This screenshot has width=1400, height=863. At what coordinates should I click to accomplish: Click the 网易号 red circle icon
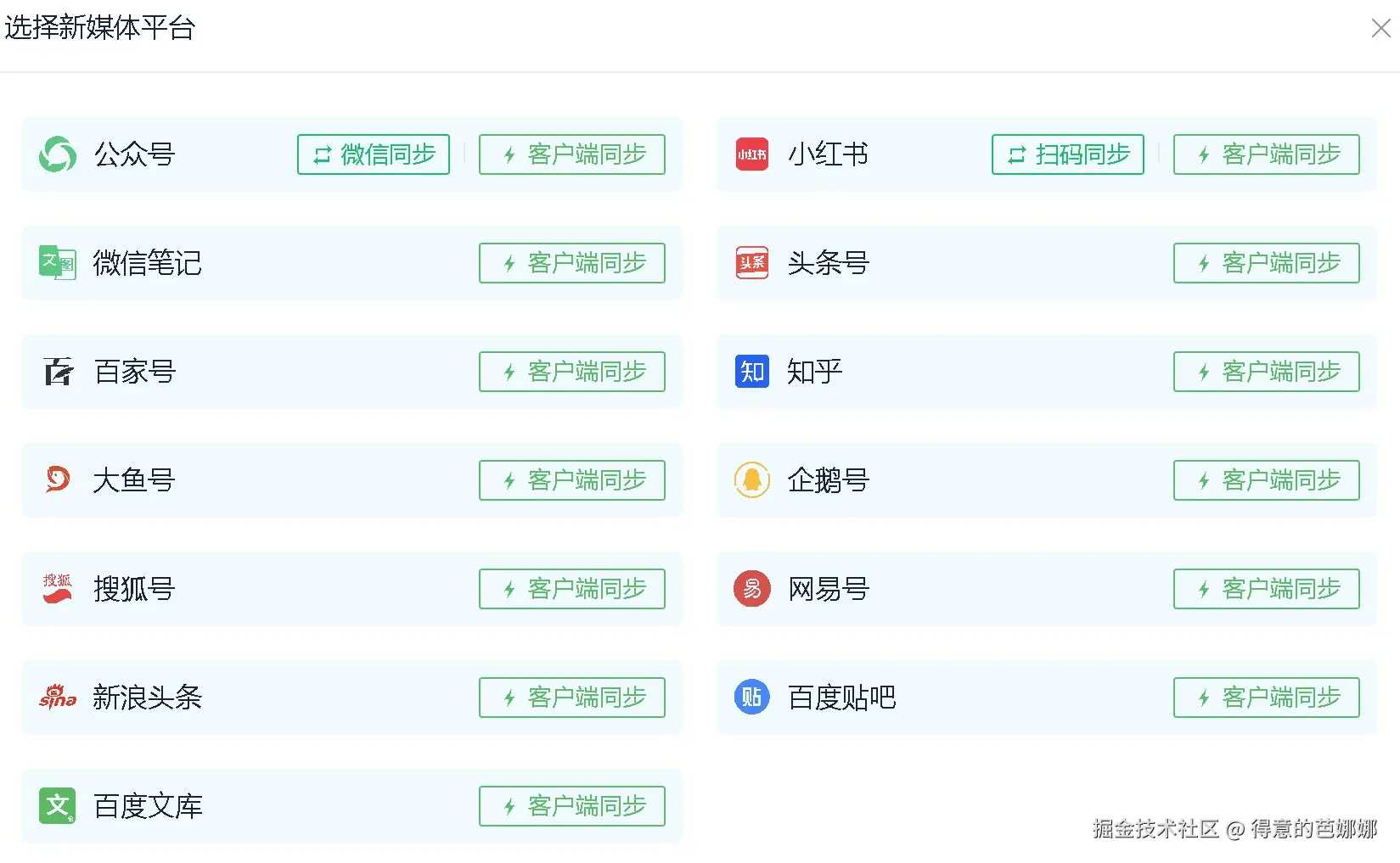point(752,589)
